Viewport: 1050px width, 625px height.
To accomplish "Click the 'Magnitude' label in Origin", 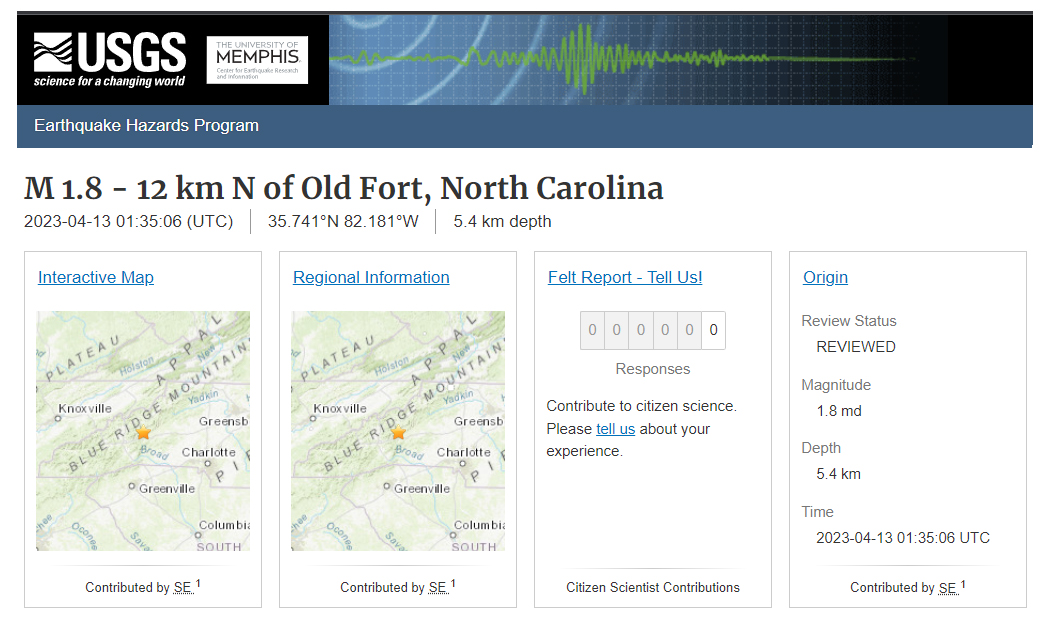I will pos(836,385).
